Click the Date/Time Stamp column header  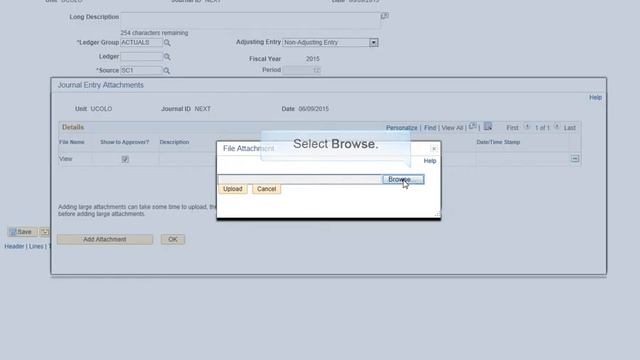498,142
